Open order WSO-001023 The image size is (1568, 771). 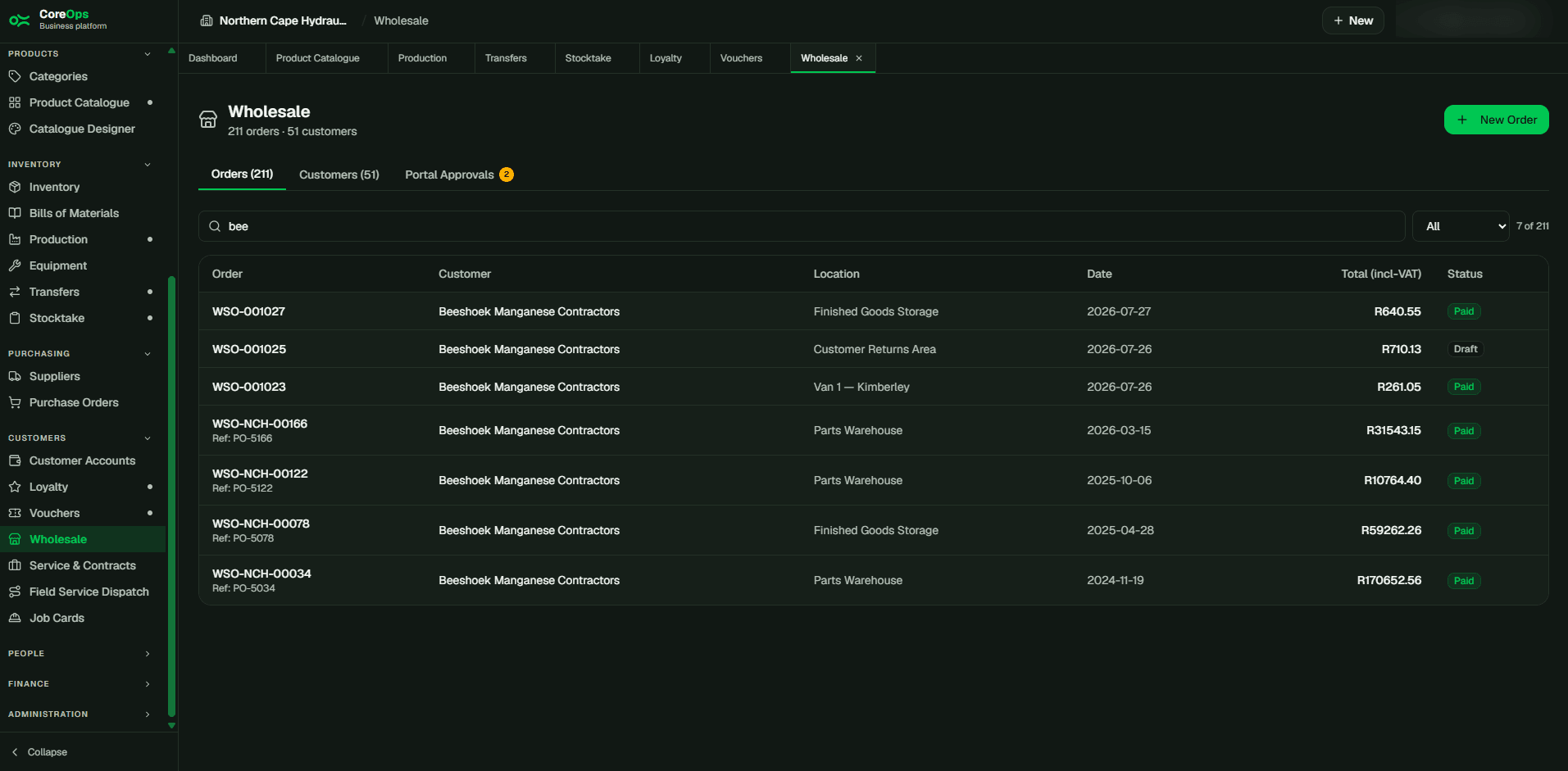pos(249,387)
